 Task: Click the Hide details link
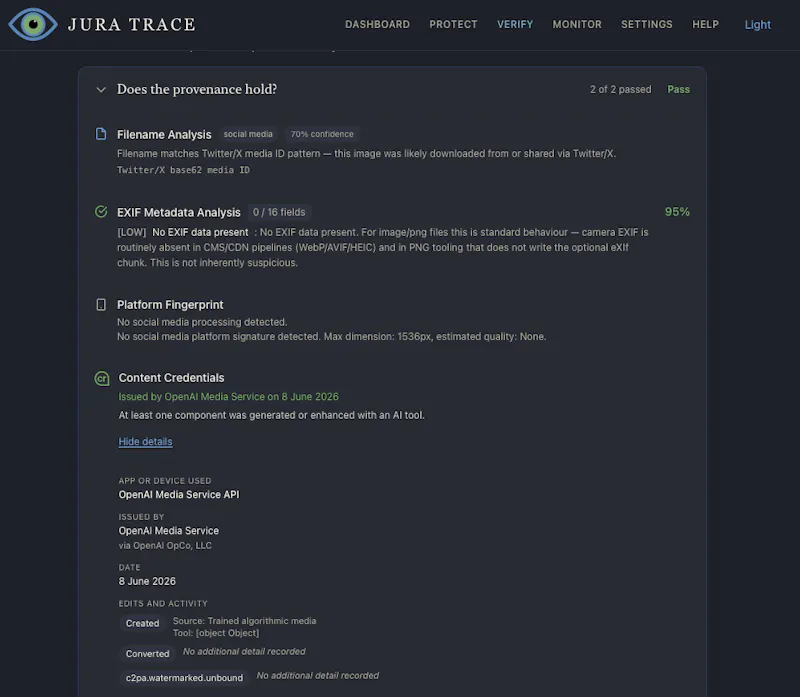coord(145,441)
